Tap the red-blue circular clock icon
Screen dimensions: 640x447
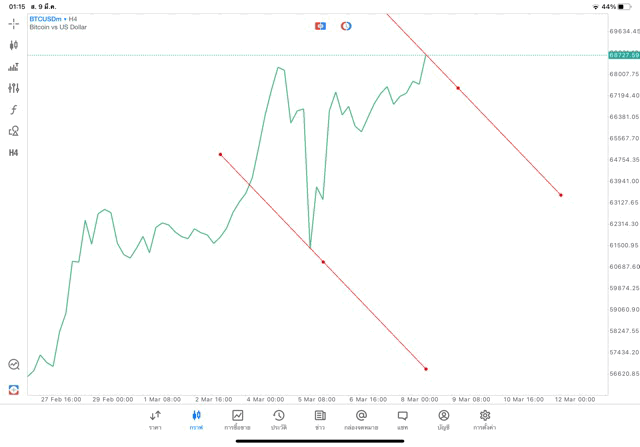pyautogui.click(x=346, y=26)
